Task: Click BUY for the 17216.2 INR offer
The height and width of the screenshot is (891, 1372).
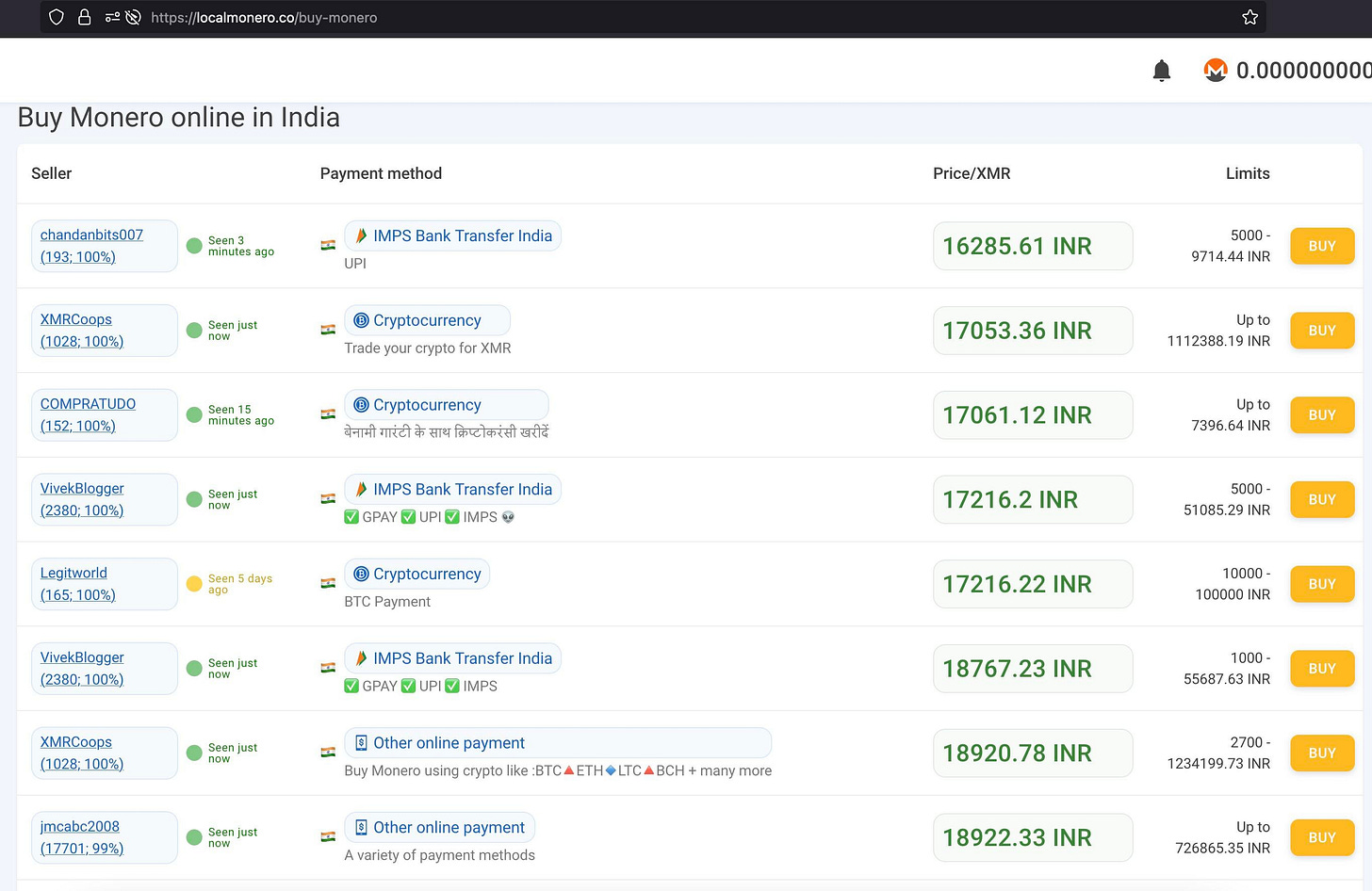Action: pyautogui.click(x=1322, y=499)
